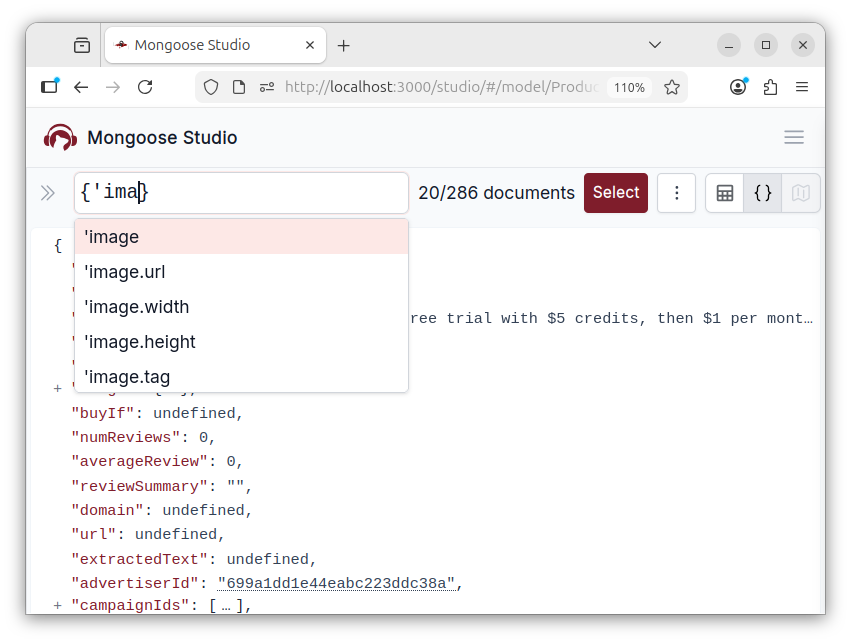Open site permissions icon in address bar

tap(266, 87)
